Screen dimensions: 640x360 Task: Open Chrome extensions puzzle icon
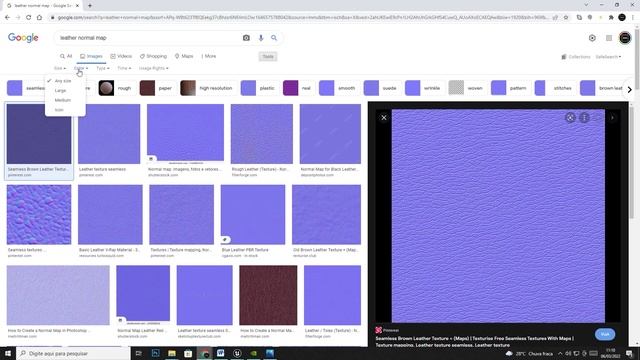coord(611,18)
